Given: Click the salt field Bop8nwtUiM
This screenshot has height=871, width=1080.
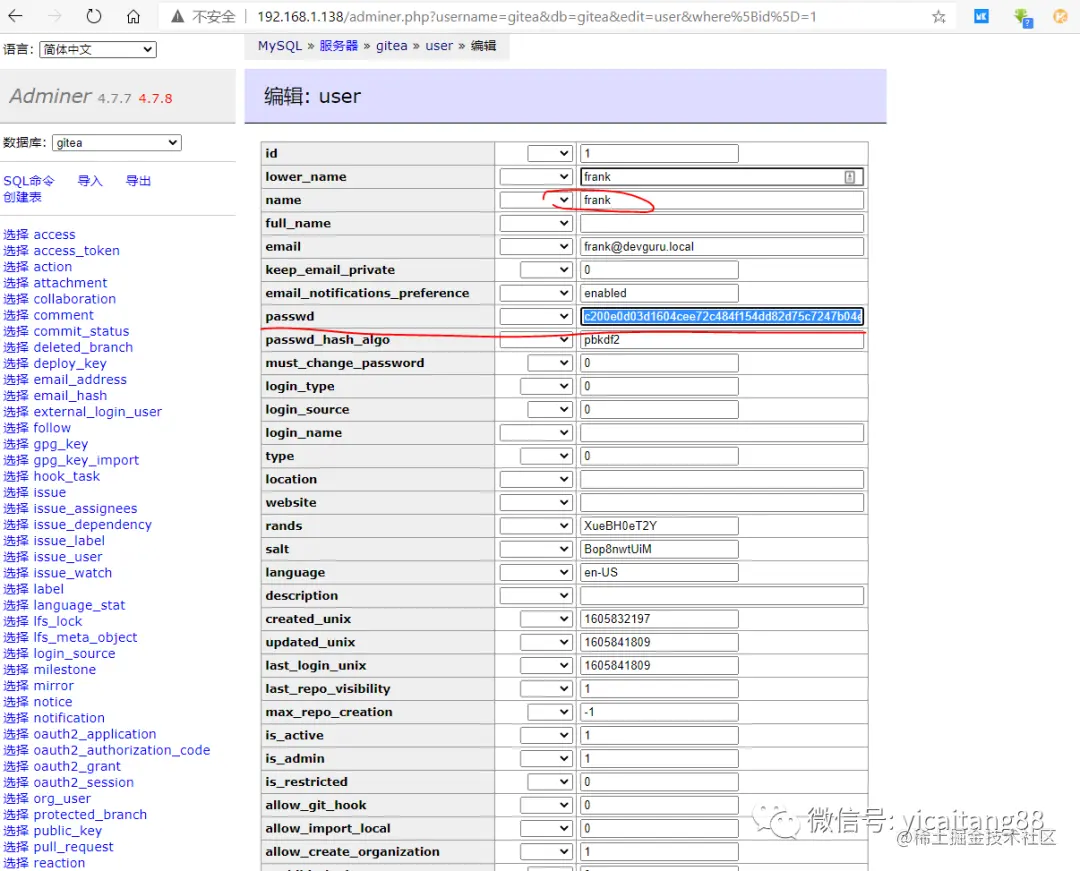Looking at the screenshot, I should click(659, 549).
